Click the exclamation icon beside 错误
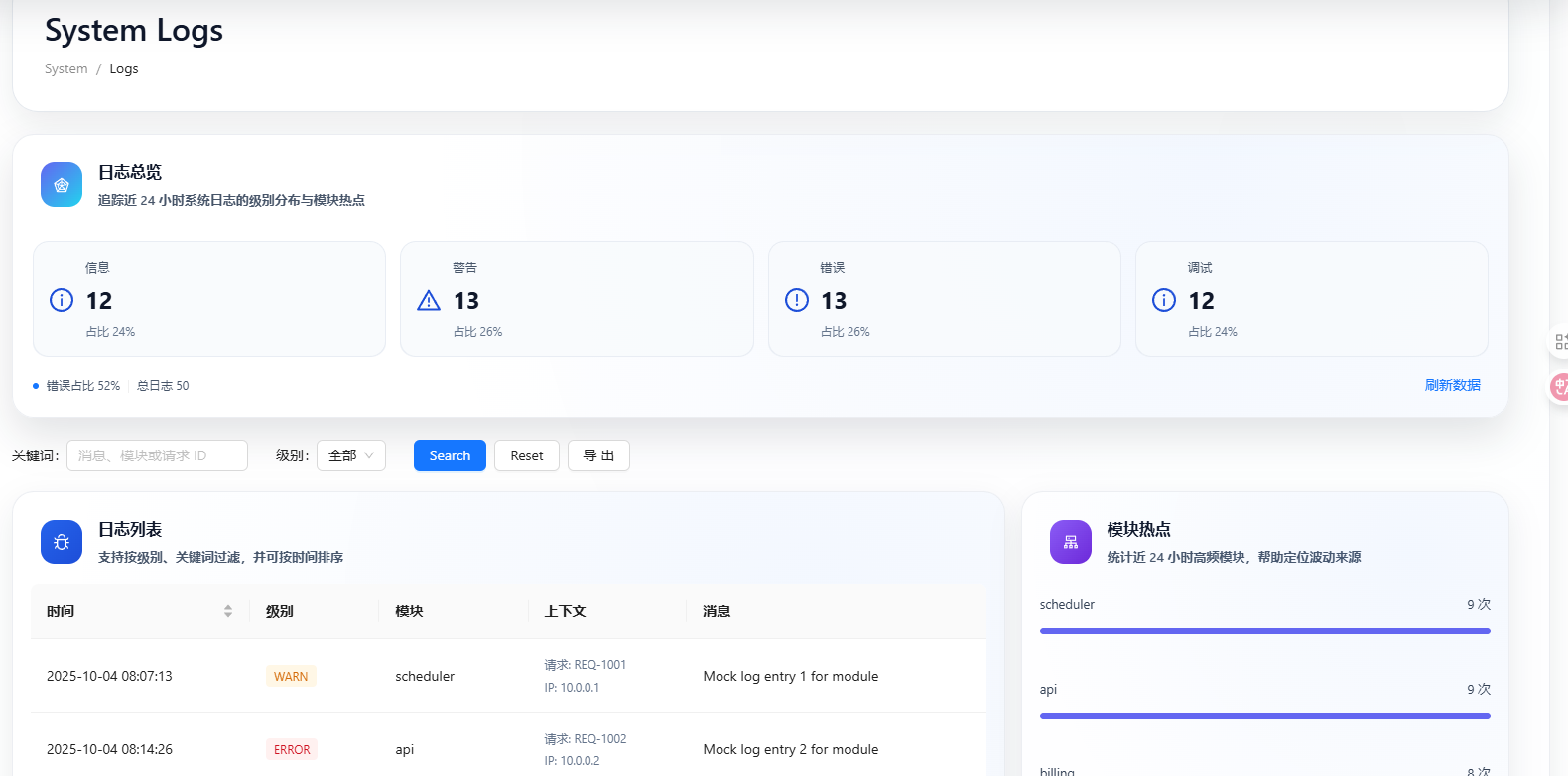The image size is (1568, 776). pos(797,300)
